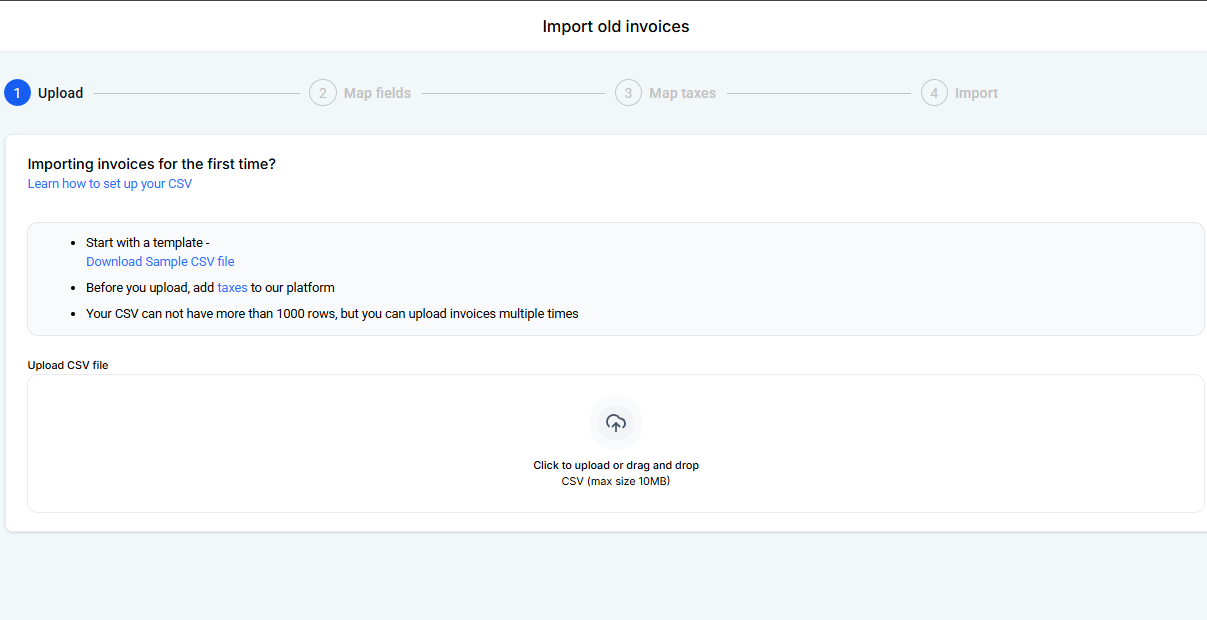Click the 'Import old invoices' page title
Image resolution: width=1207 pixels, height=620 pixels.
coord(616,26)
